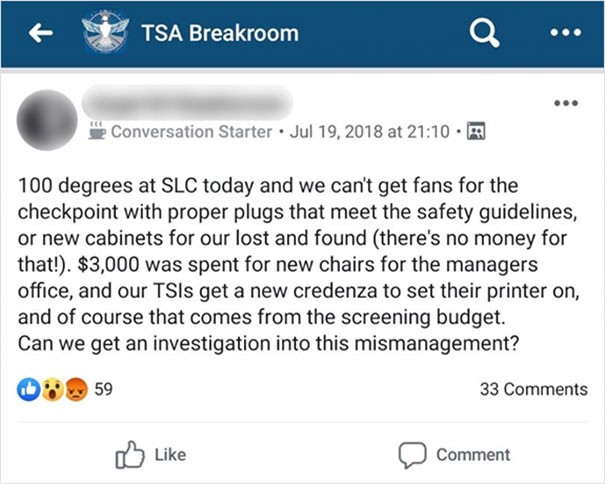Open the post options three-dot menu
This screenshot has width=605, height=484.
coord(565,102)
